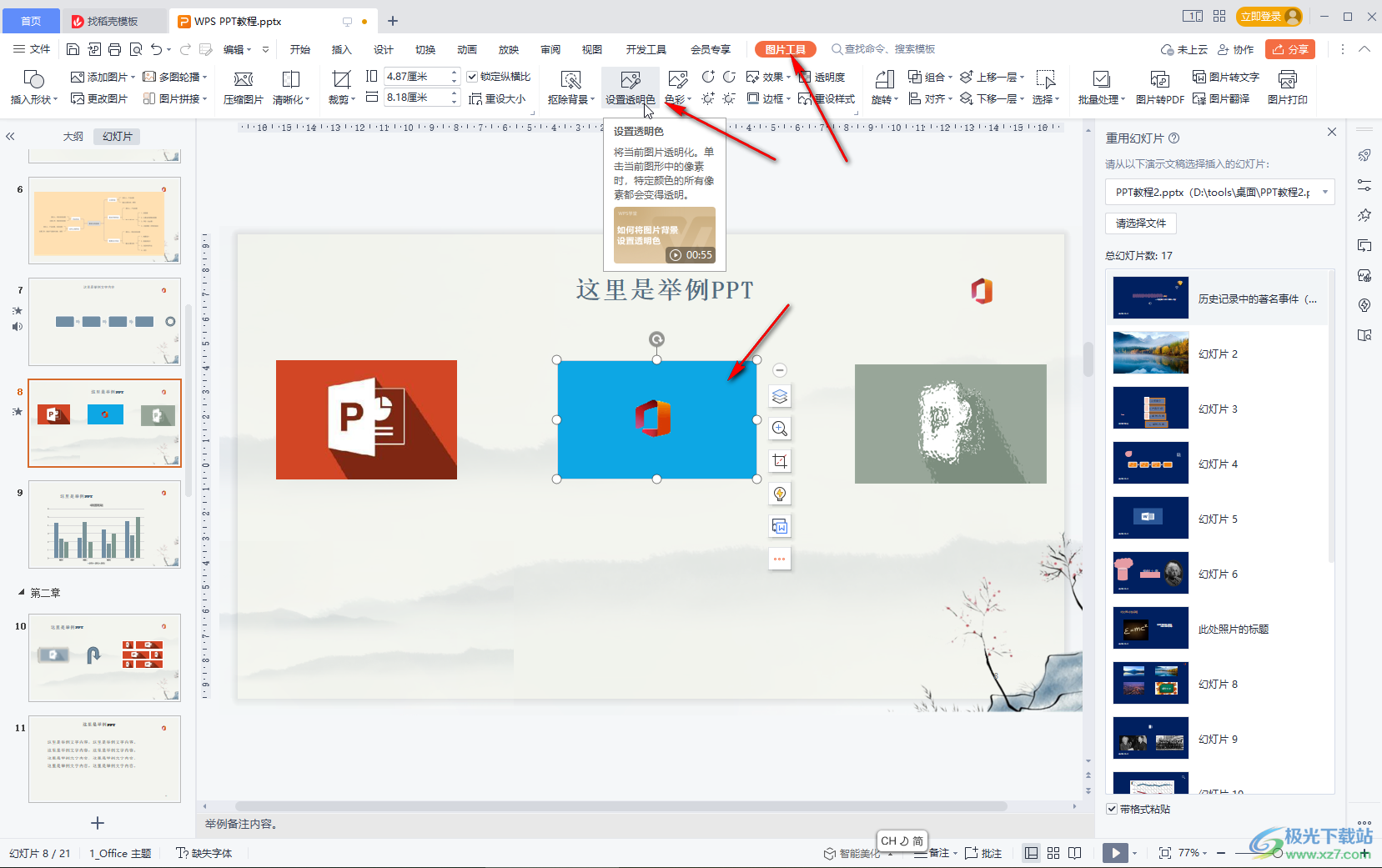
Task: Open the Animation (动画) ribbon tab
Action: point(467,49)
